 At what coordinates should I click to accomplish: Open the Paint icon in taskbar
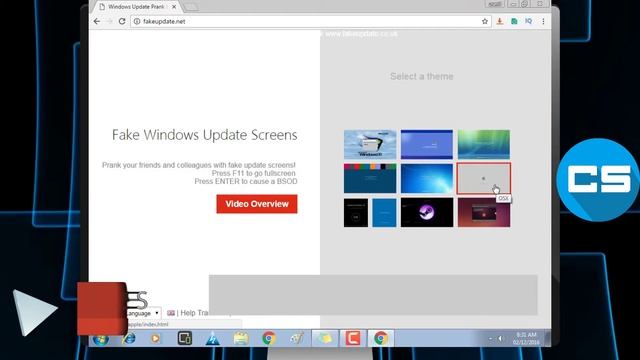point(297,338)
